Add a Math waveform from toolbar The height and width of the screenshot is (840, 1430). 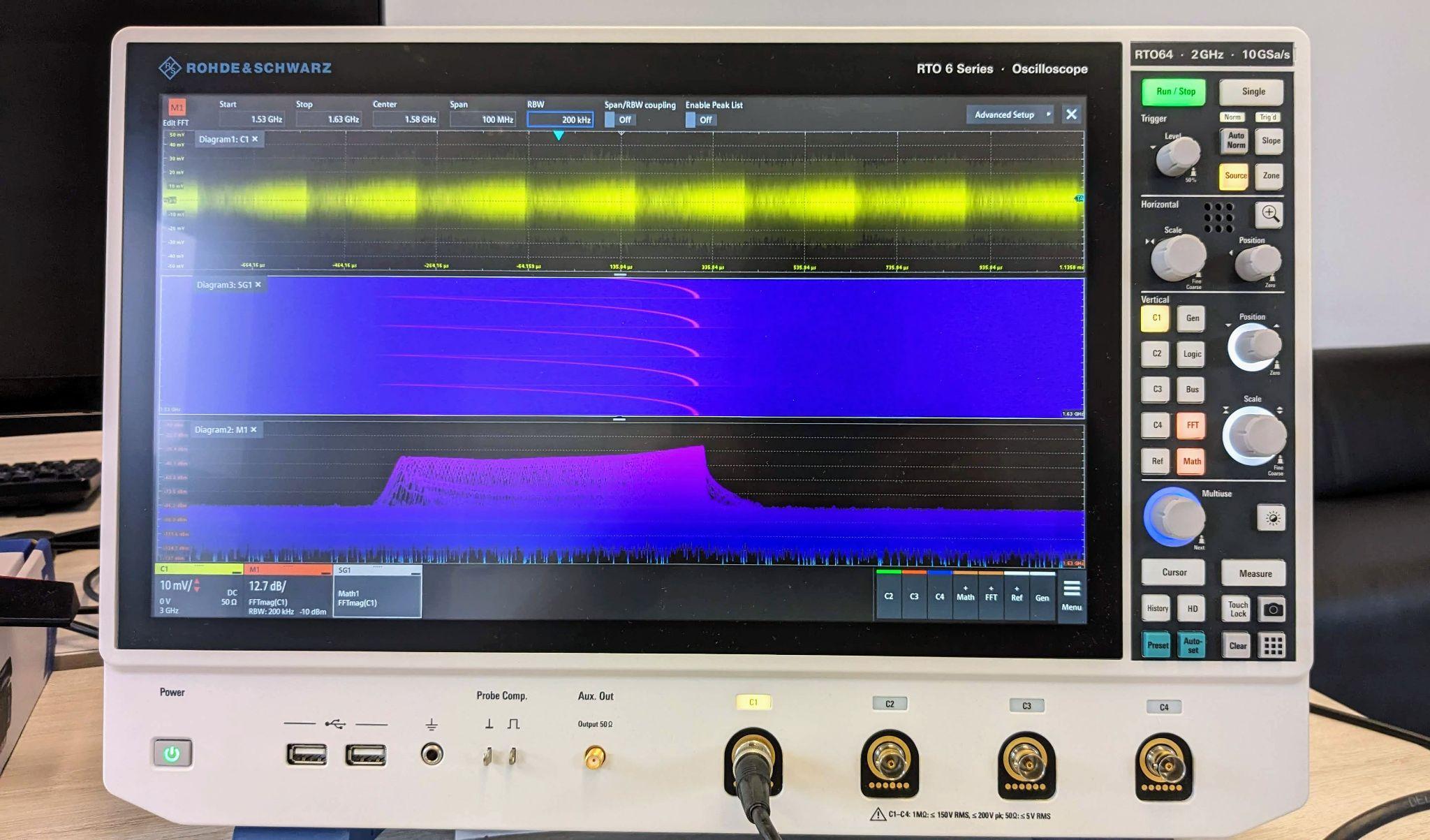(x=966, y=596)
